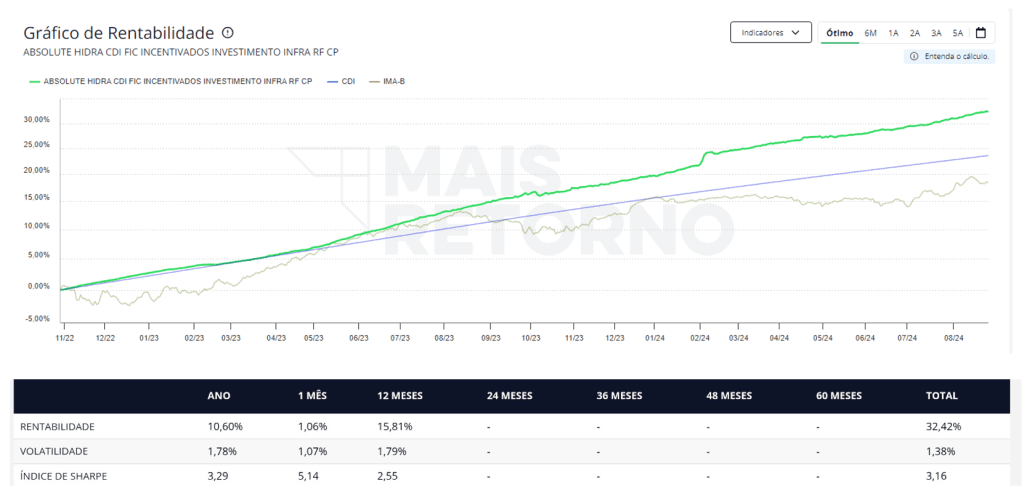Click the 3,29 Sharpe value
This screenshot has width=1024, height=495.
tap(217, 476)
